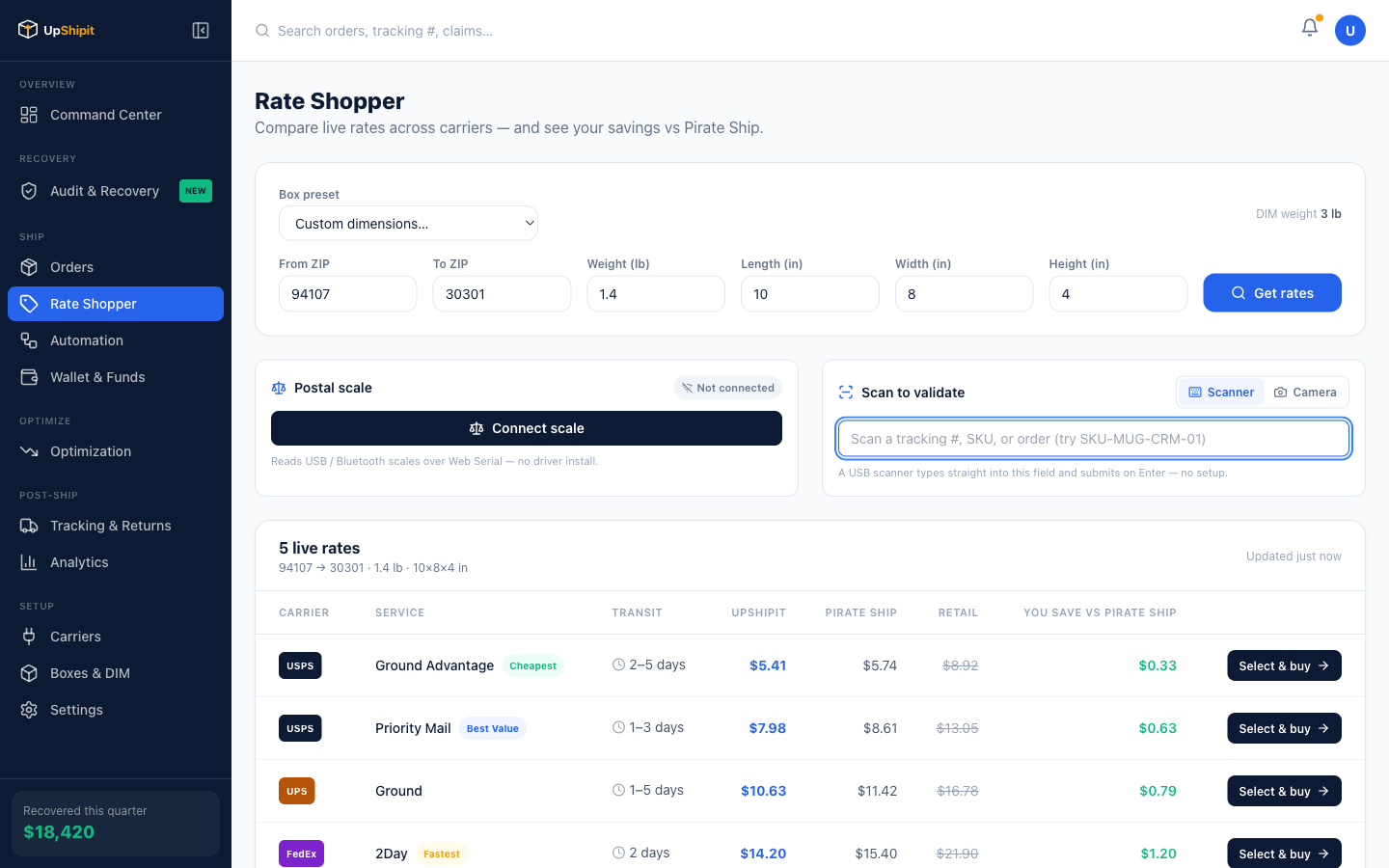Click the Best Value tag on Priority Mail

tap(493, 728)
